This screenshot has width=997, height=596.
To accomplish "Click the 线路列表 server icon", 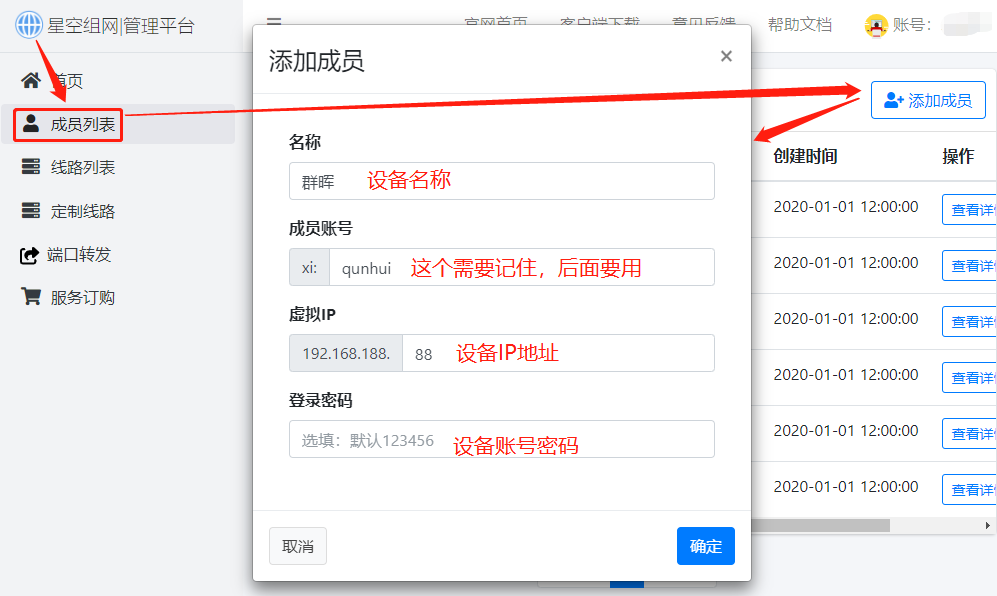I will (x=31, y=167).
